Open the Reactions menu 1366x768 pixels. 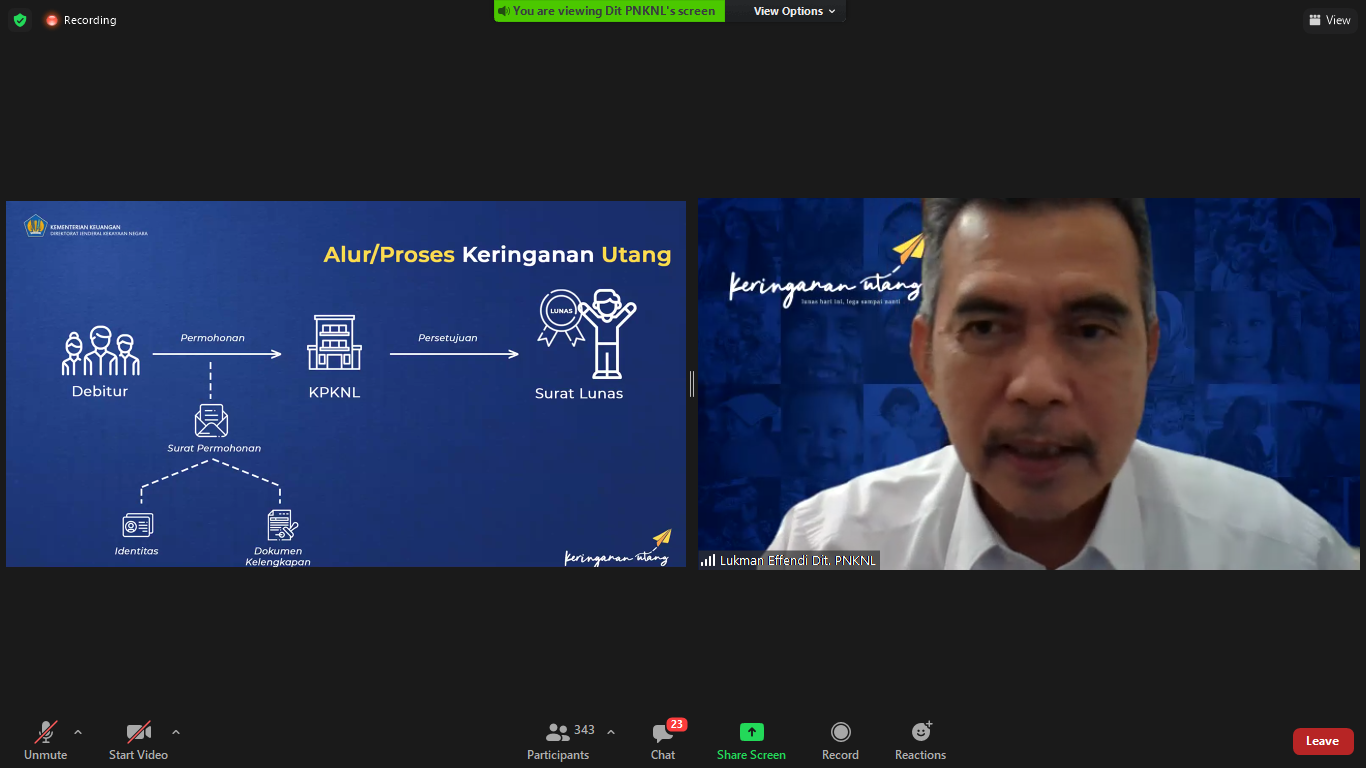(x=920, y=740)
